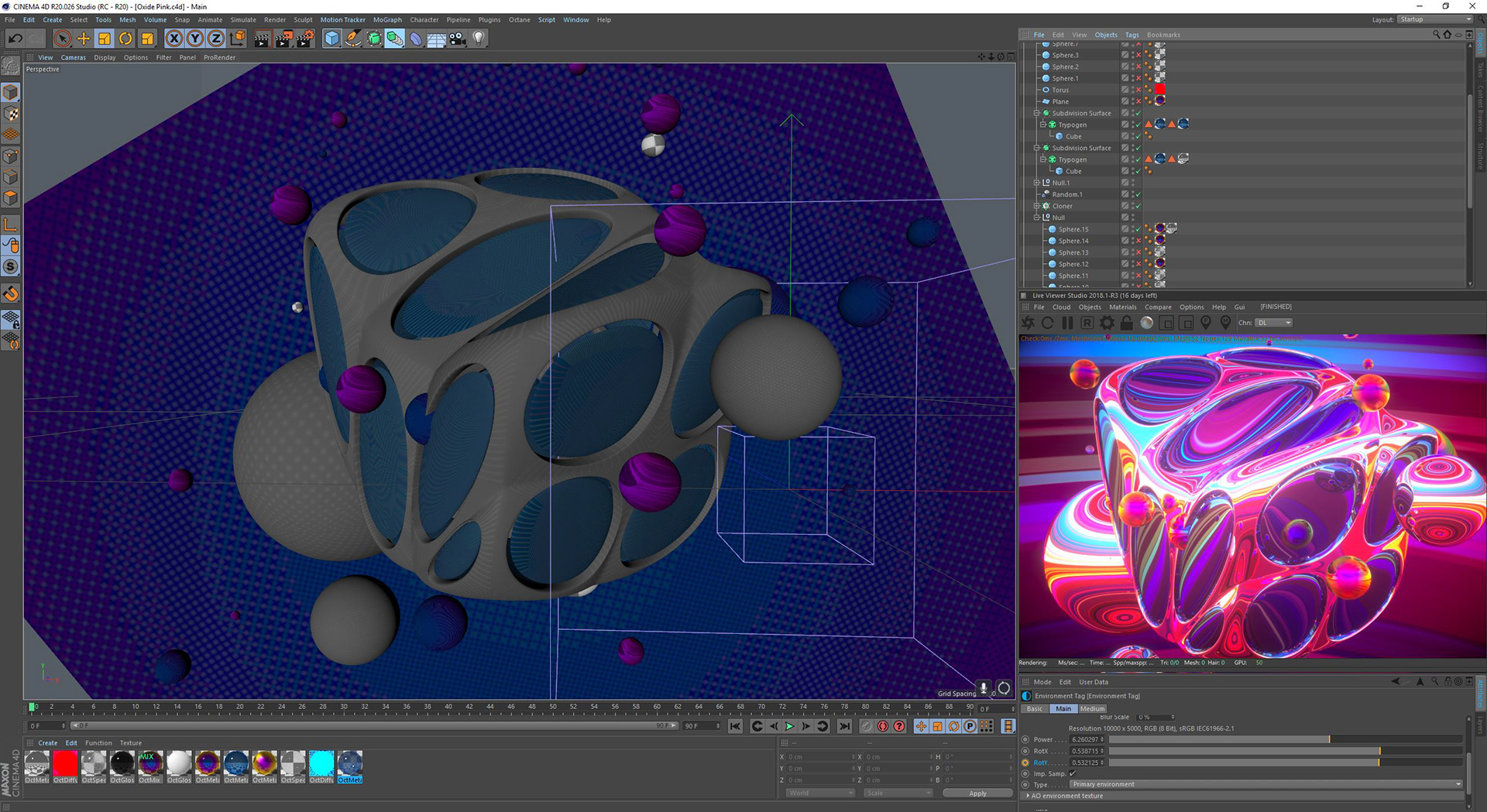Click the focus picker pin icon

point(1206,323)
